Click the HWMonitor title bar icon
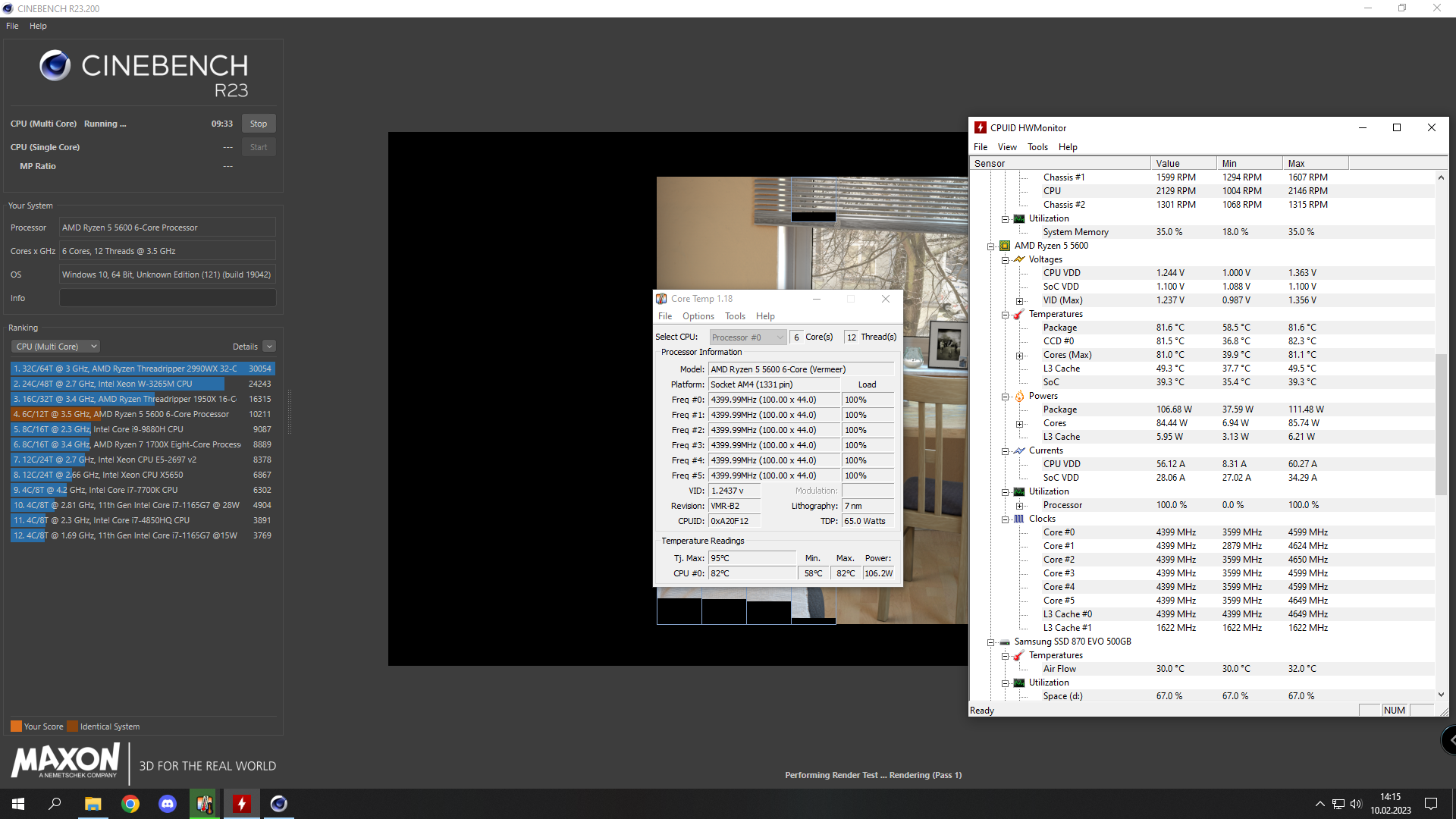Viewport: 1456px width, 819px height. point(981,128)
